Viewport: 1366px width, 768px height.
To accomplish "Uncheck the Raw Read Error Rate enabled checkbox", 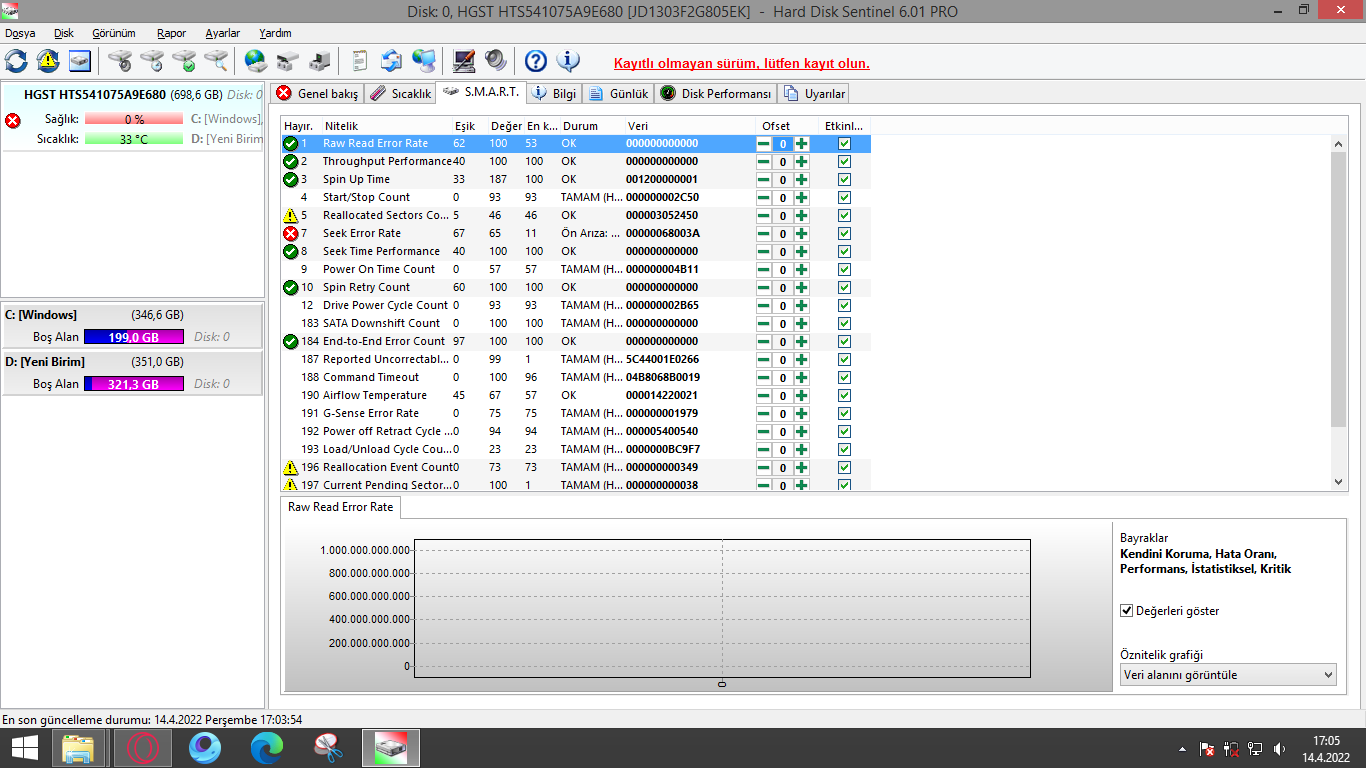I will tap(845, 144).
